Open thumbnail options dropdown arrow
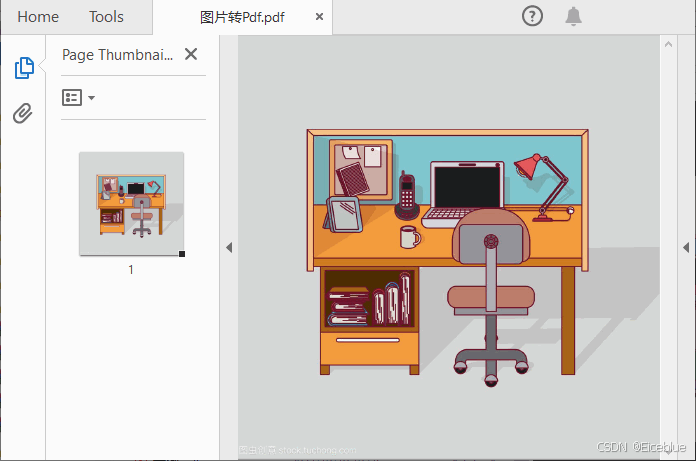 point(92,98)
